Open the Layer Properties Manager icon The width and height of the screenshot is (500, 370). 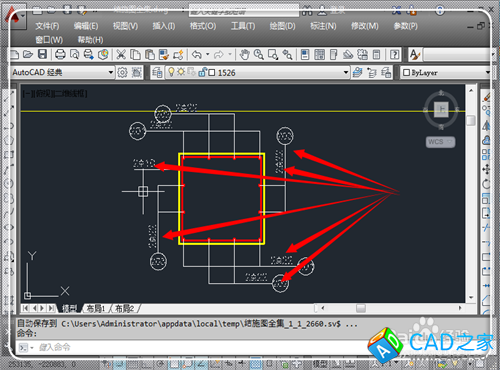(x=157, y=72)
